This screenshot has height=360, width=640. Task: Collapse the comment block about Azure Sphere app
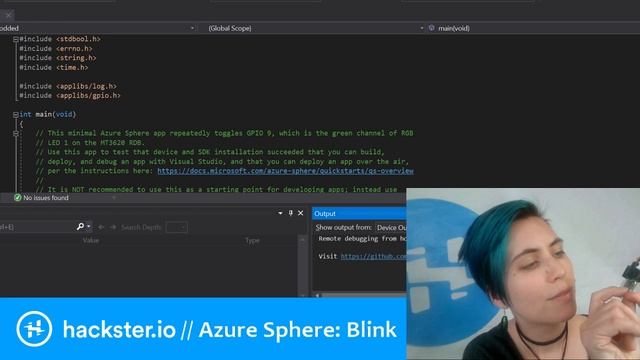click(x=16, y=133)
